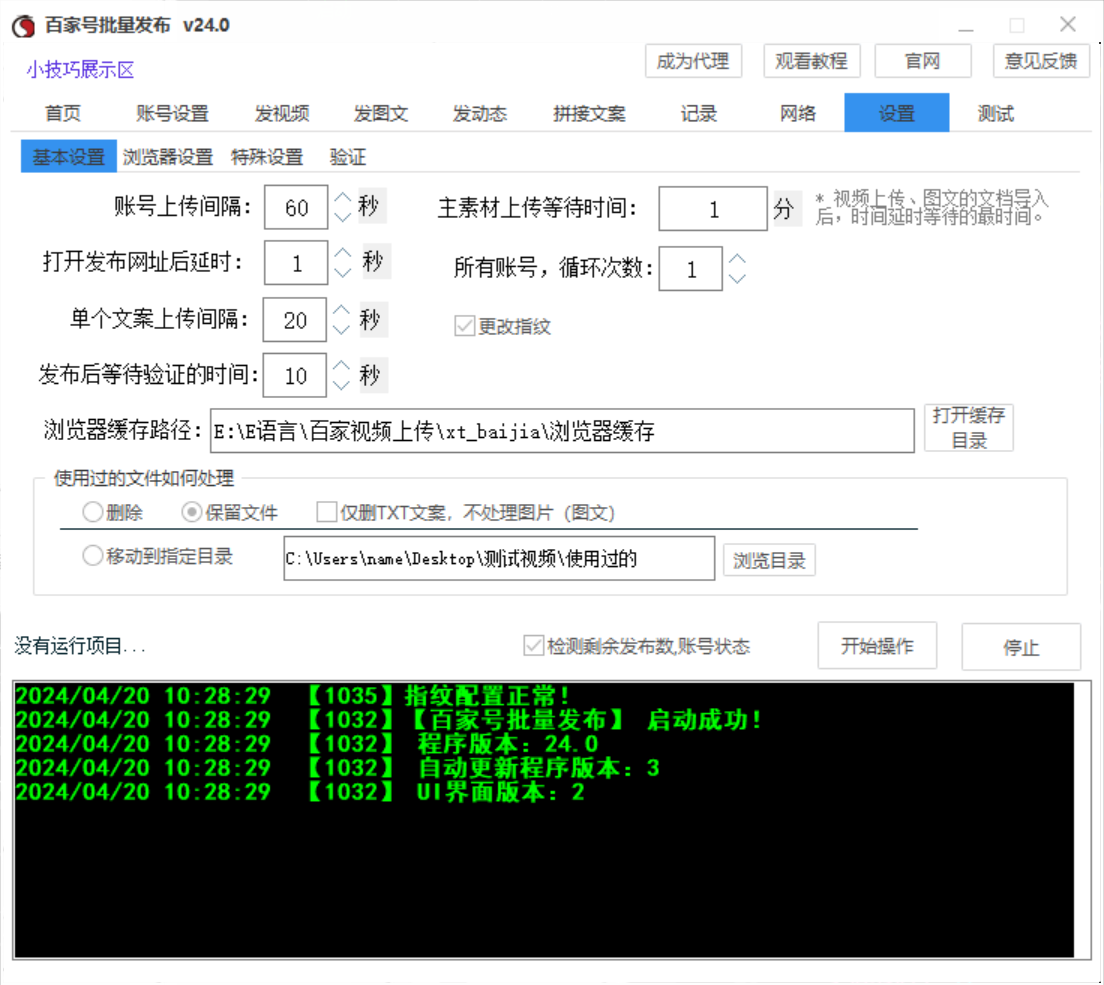Start with the 开始操作 button
1104x985 pixels.
[877, 646]
